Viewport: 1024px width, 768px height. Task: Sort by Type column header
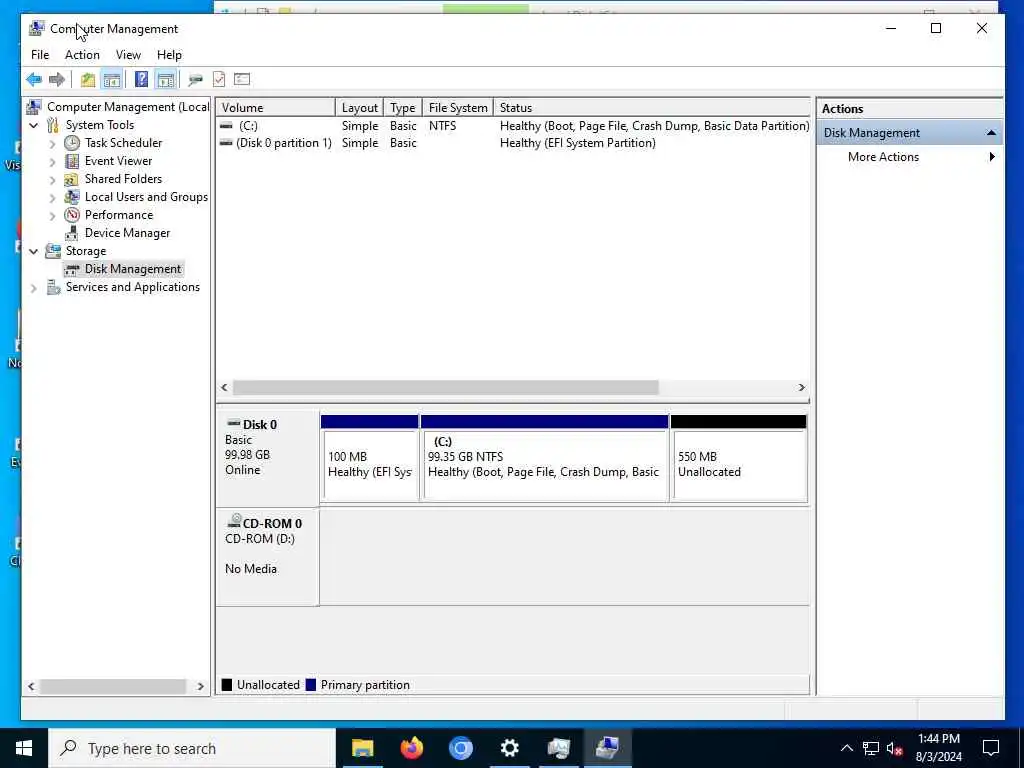coord(402,108)
